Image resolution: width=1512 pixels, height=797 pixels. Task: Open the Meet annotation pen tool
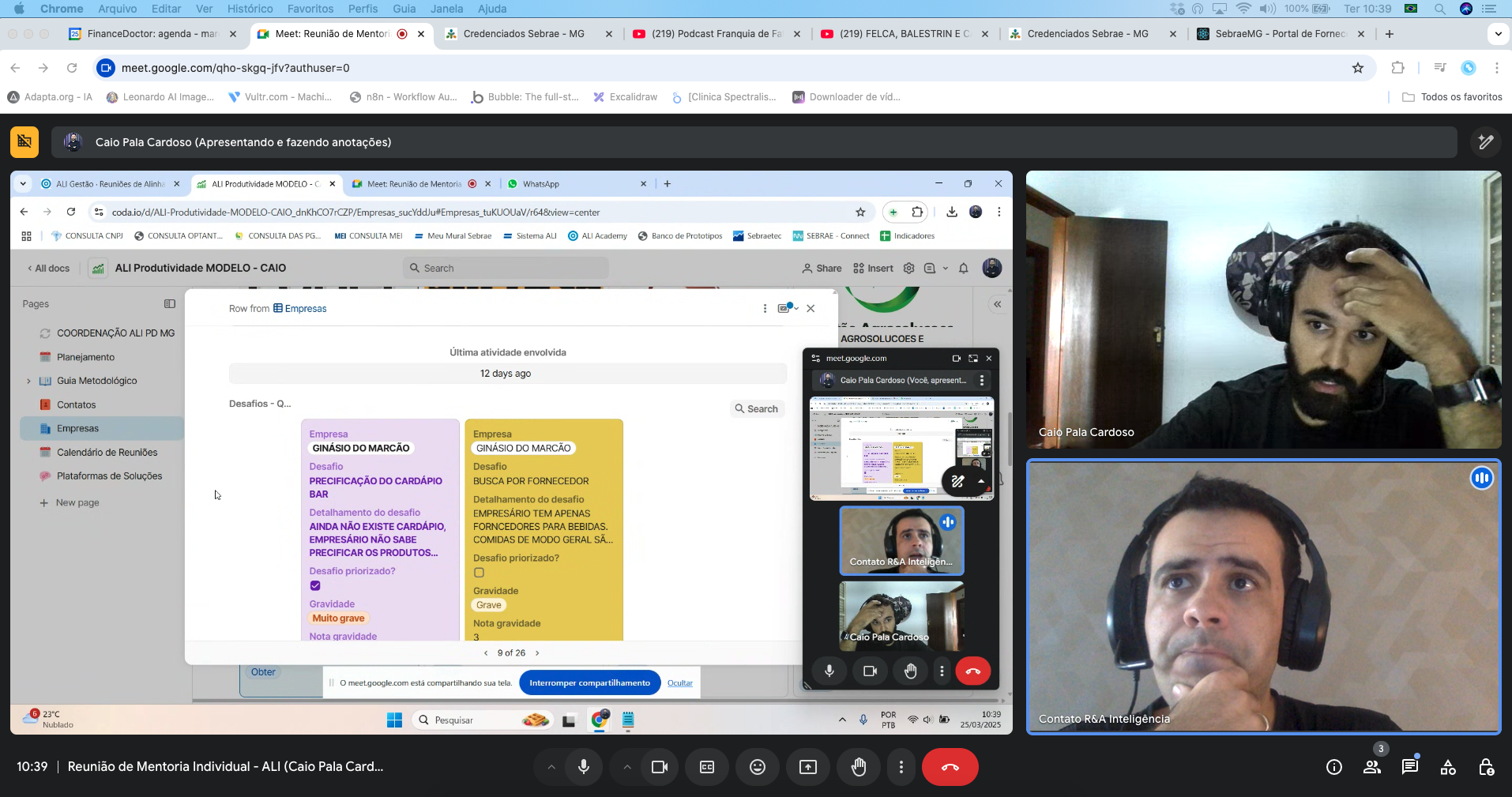click(x=1485, y=142)
